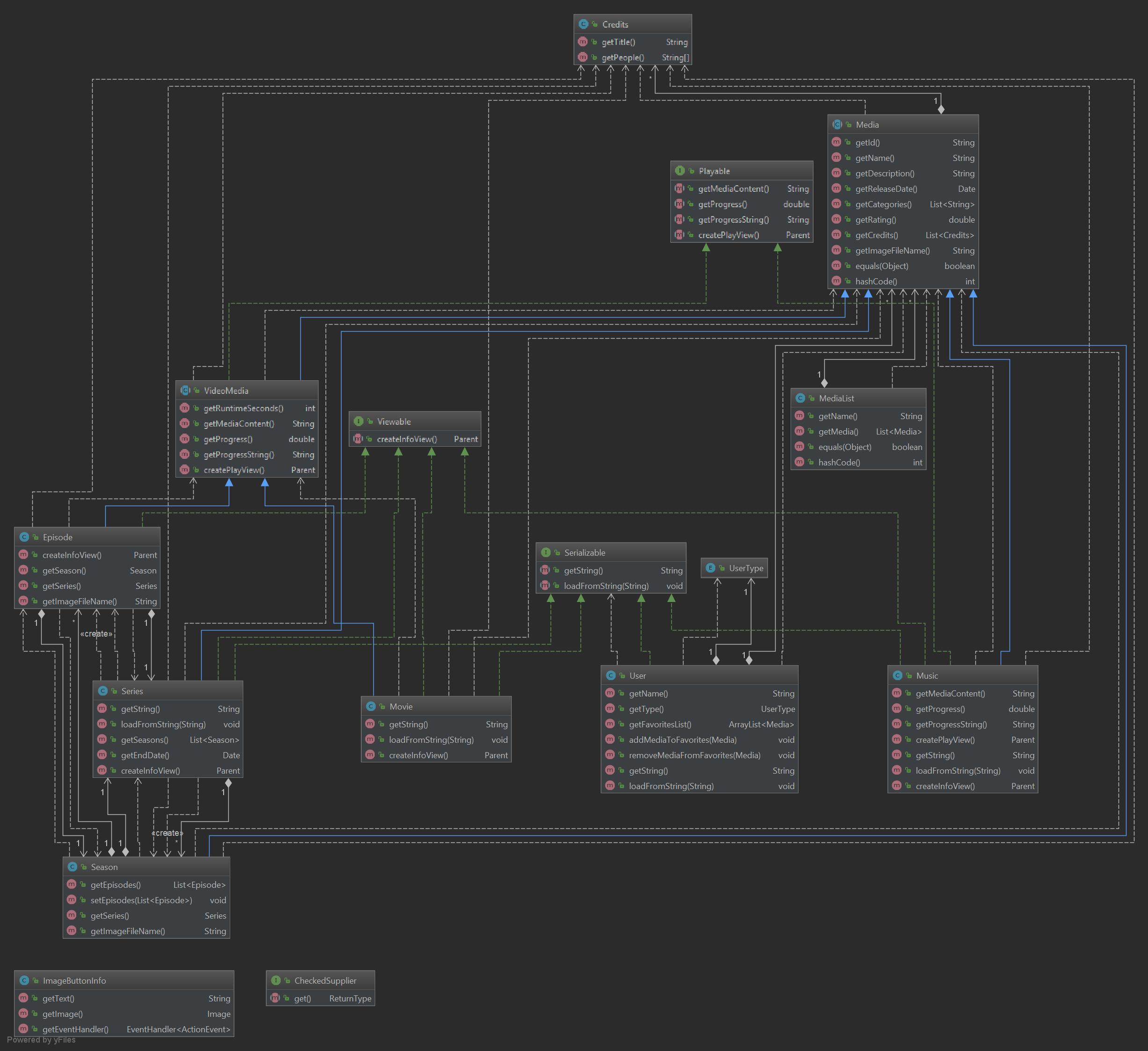Click the Season class icon
Viewport: 1148px width, 1051px height.
click(x=73, y=866)
